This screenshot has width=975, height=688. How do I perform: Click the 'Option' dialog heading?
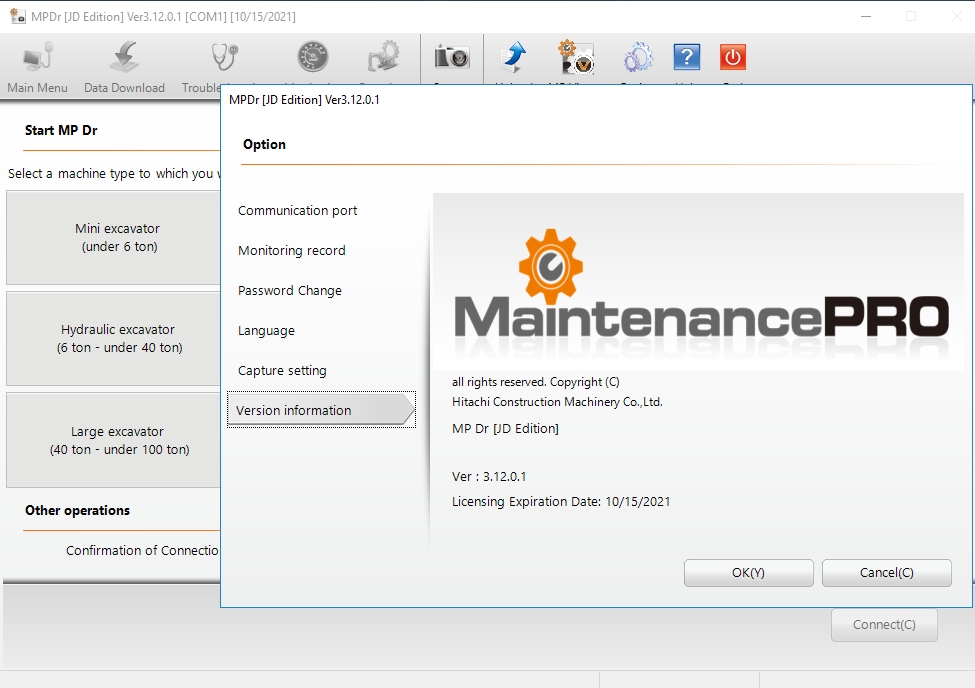264,144
